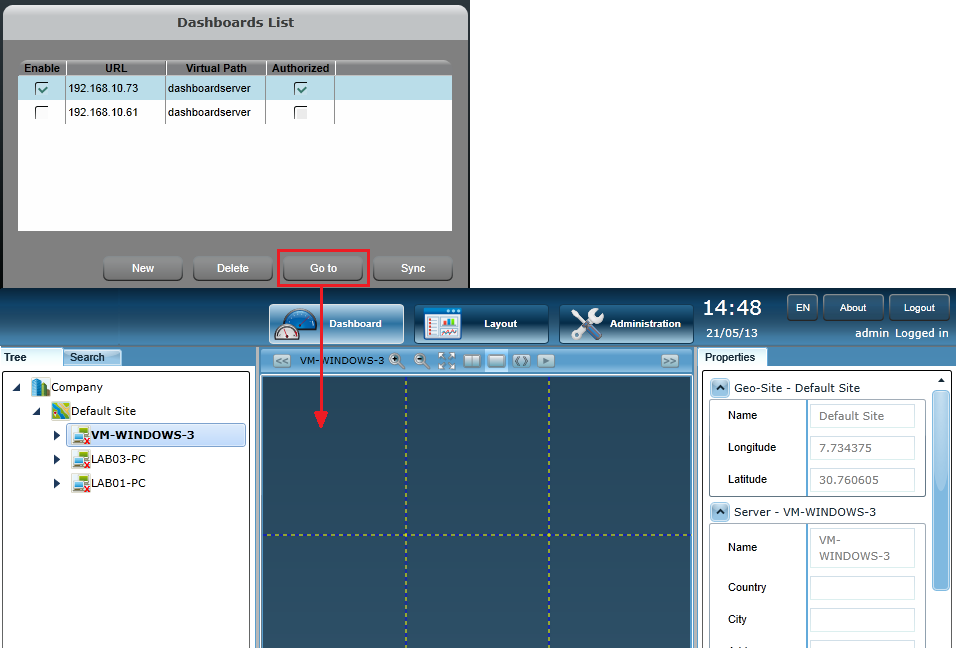Screen dimensions: 956x648
Task: Click the zoom in magnifier icon
Action: click(398, 360)
